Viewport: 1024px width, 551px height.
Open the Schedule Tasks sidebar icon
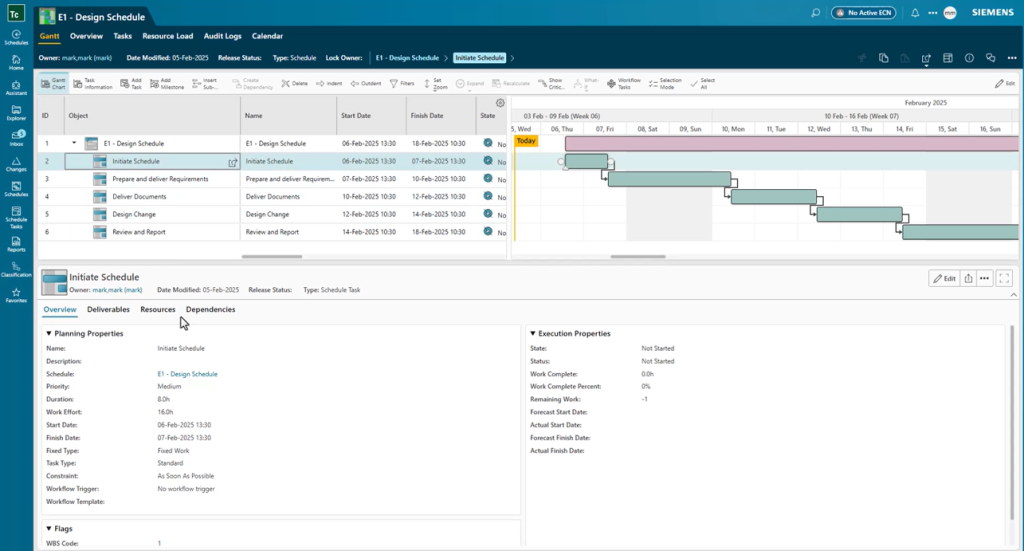pos(16,217)
